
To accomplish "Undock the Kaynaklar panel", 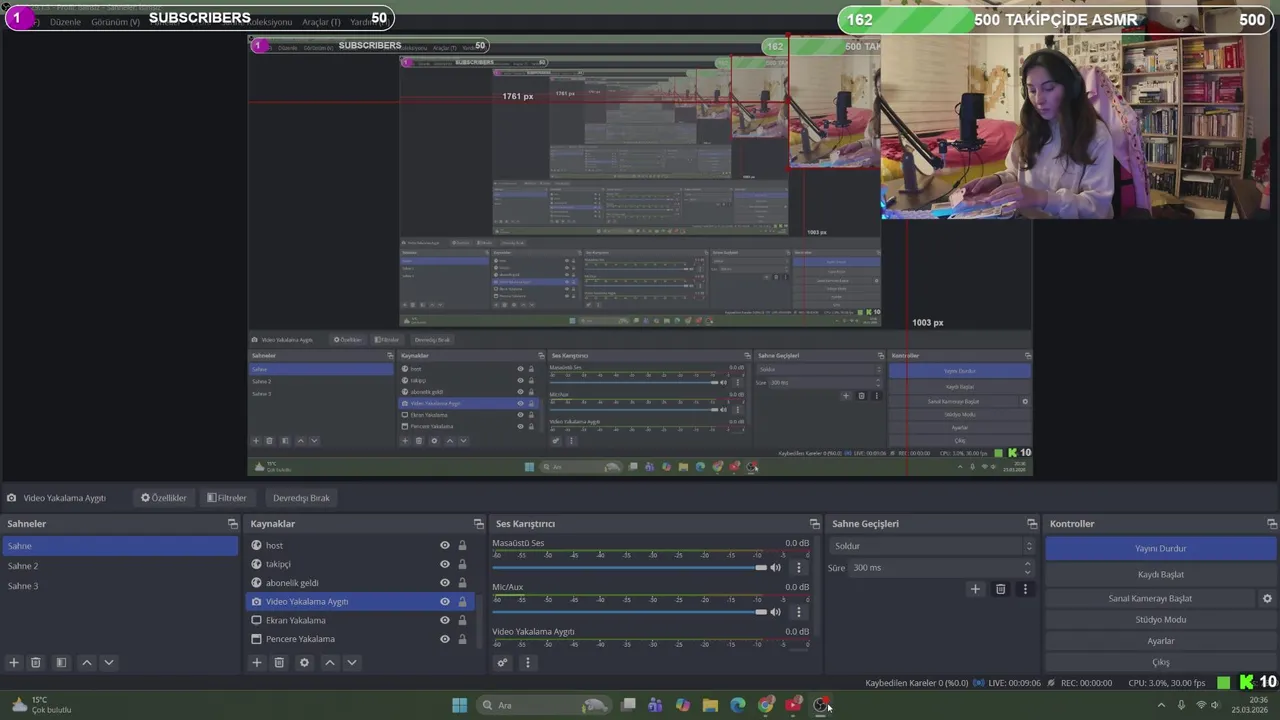I will (x=478, y=524).
